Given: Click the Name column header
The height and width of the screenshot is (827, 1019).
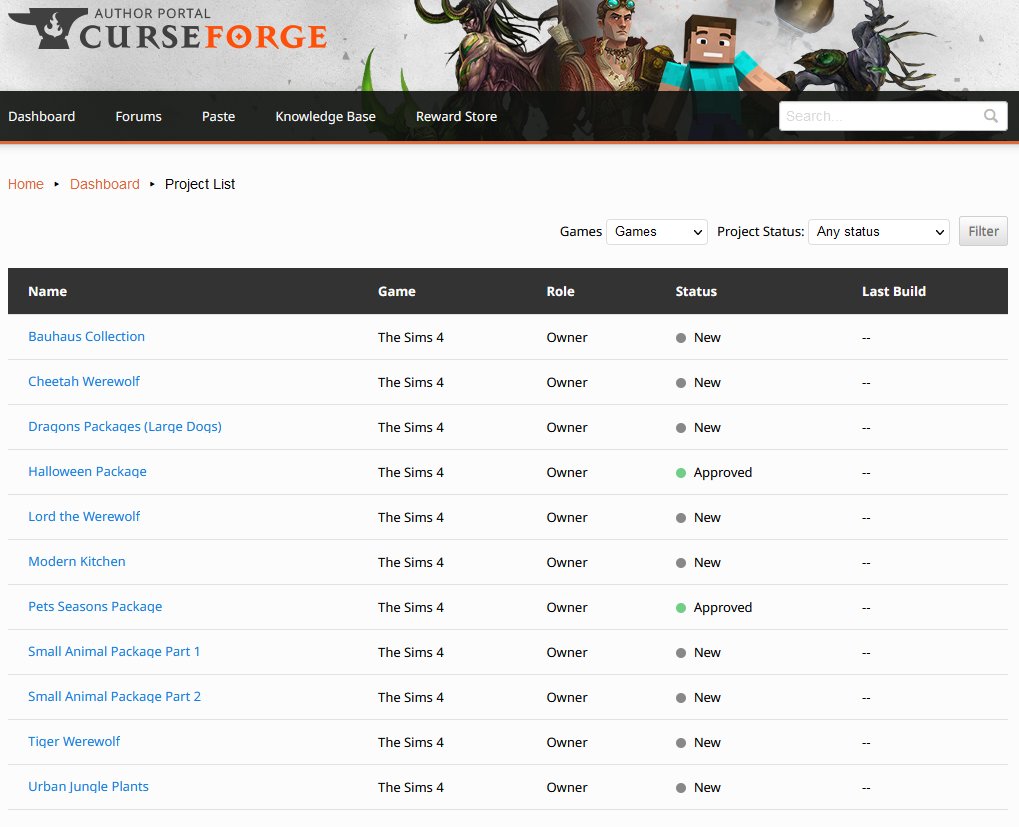Looking at the screenshot, I should 47,291.
